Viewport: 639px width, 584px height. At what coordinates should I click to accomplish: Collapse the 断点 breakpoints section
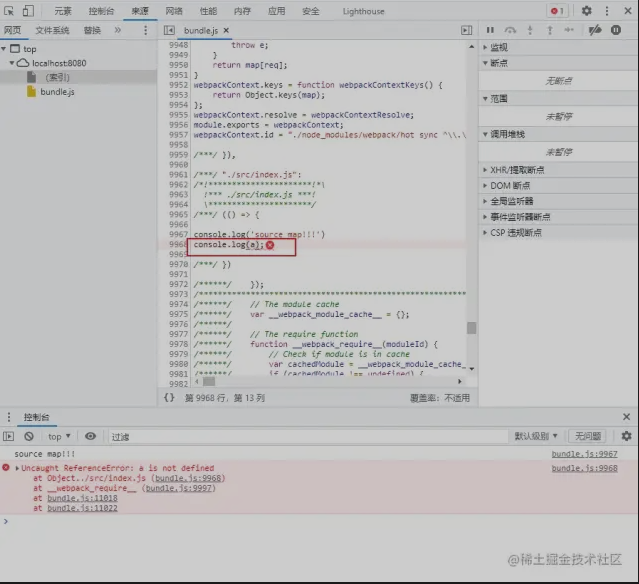(485, 63)
